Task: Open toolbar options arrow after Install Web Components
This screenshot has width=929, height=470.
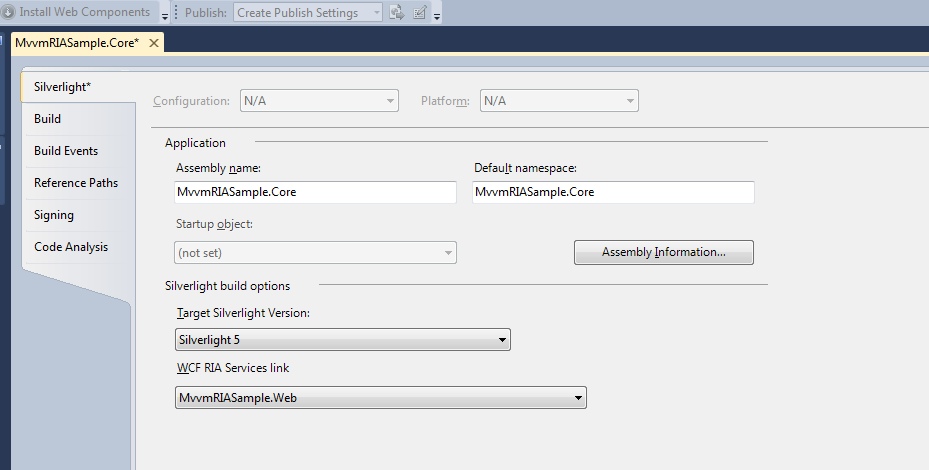Action: coord(165,17)
